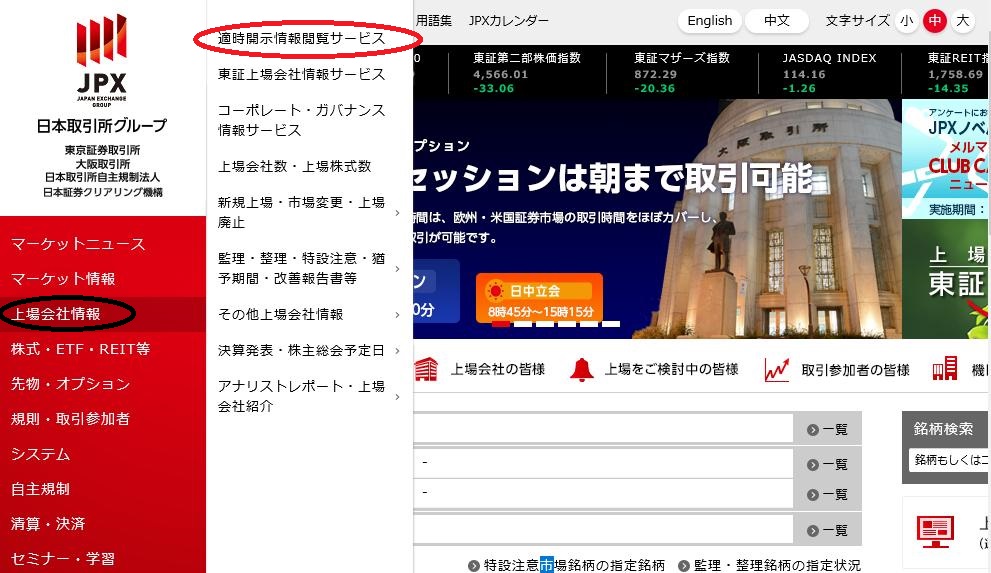This screenshot has width=991, height=573.
Task: Open 適時開示情報閲覧サービス link
Action: [301, 39]
